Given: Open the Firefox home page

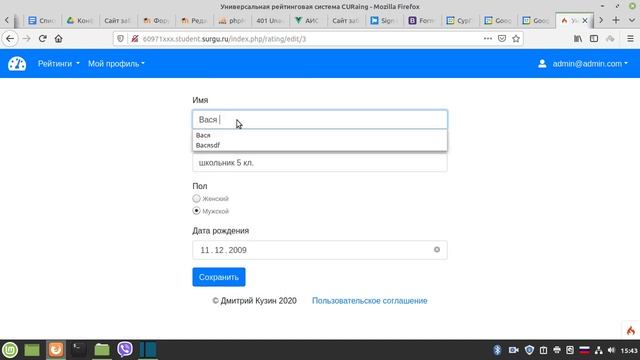Looking at the screenshot, I should pyautogui.click(x=58, y=39).
